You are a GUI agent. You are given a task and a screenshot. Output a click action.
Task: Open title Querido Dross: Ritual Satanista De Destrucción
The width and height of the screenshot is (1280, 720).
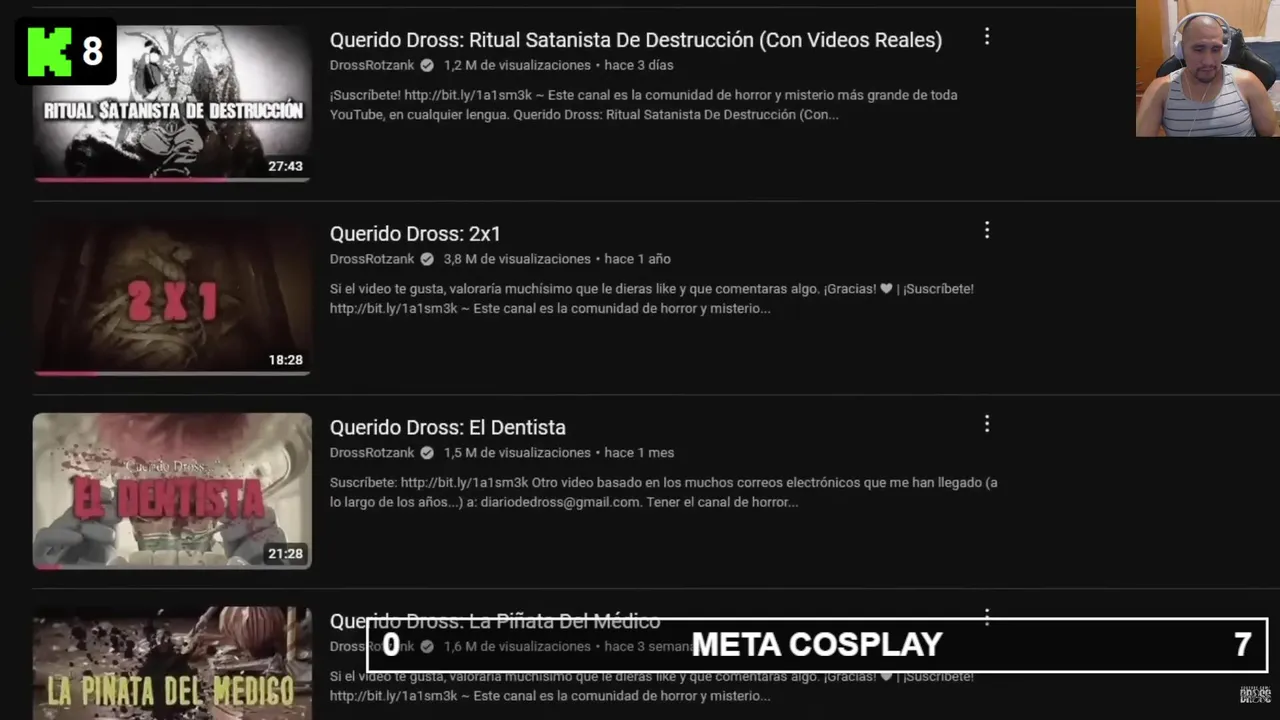click(x=636, y=40)
